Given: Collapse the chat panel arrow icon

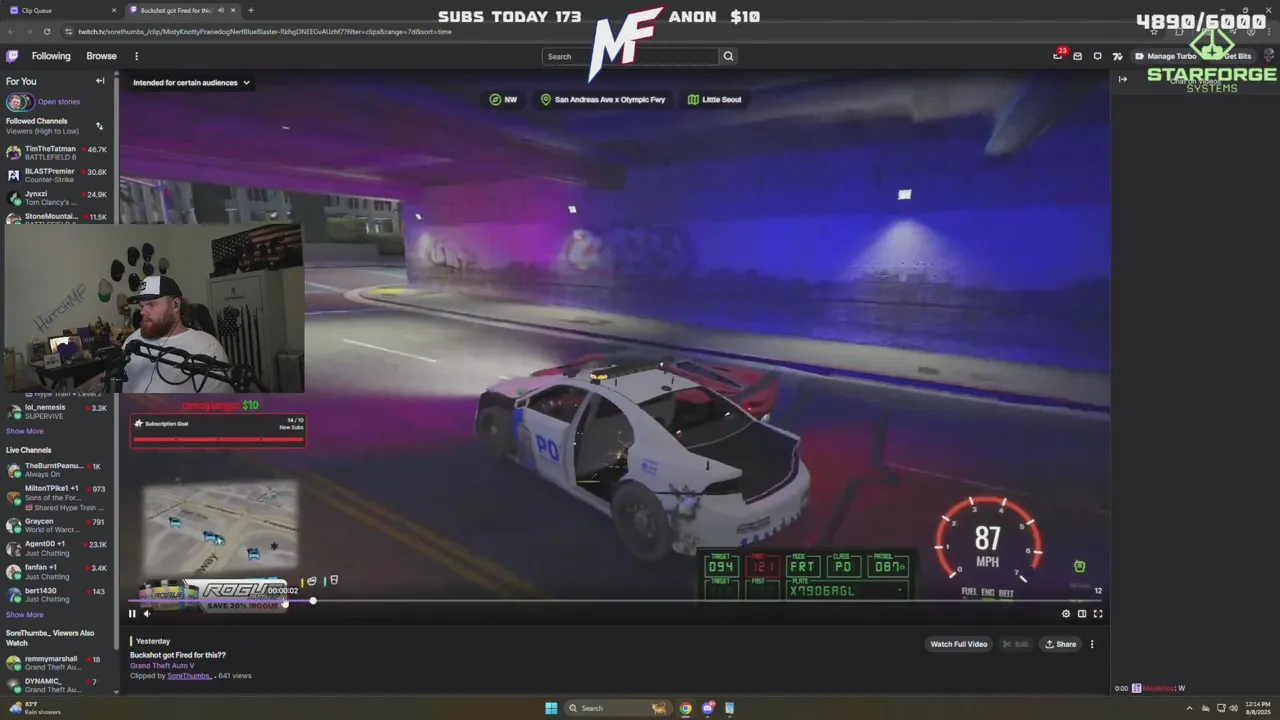Looking at the screenshot, I should pos(1123,79).
